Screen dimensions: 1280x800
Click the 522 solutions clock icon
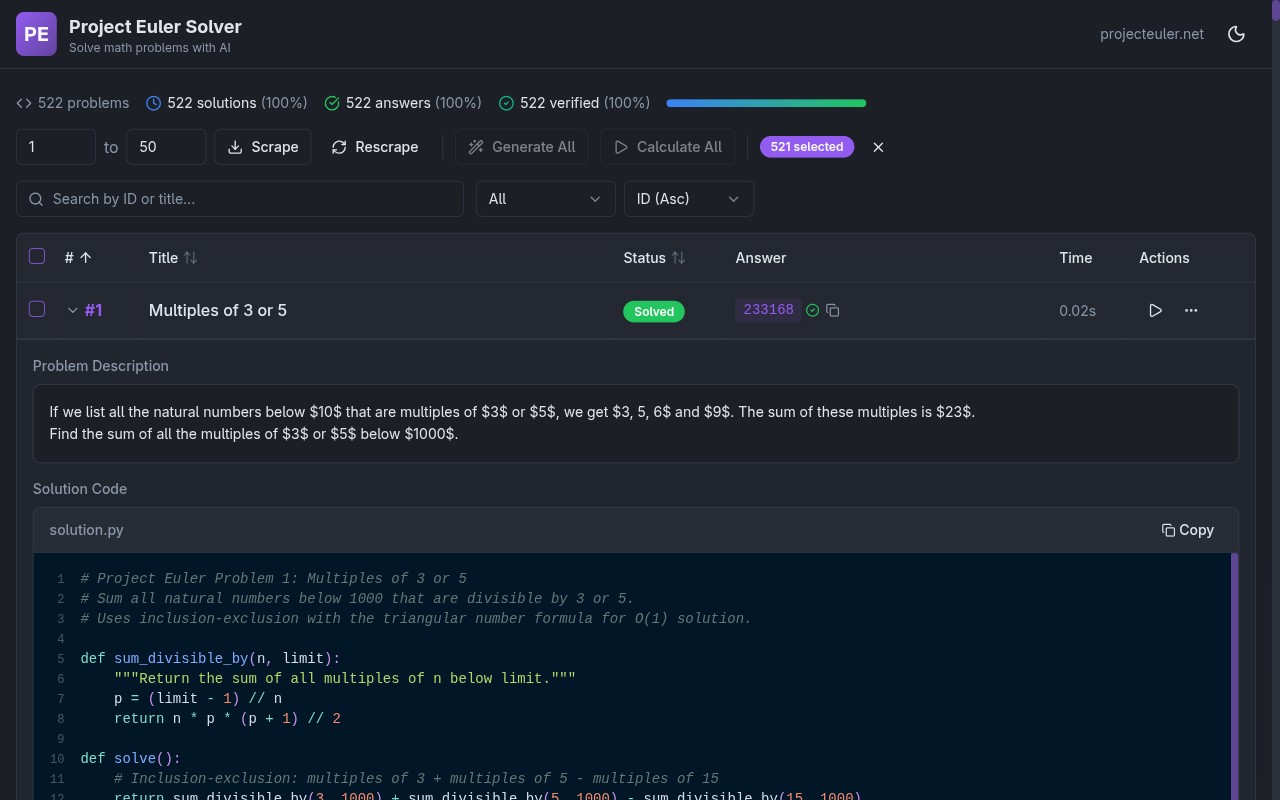154,103
